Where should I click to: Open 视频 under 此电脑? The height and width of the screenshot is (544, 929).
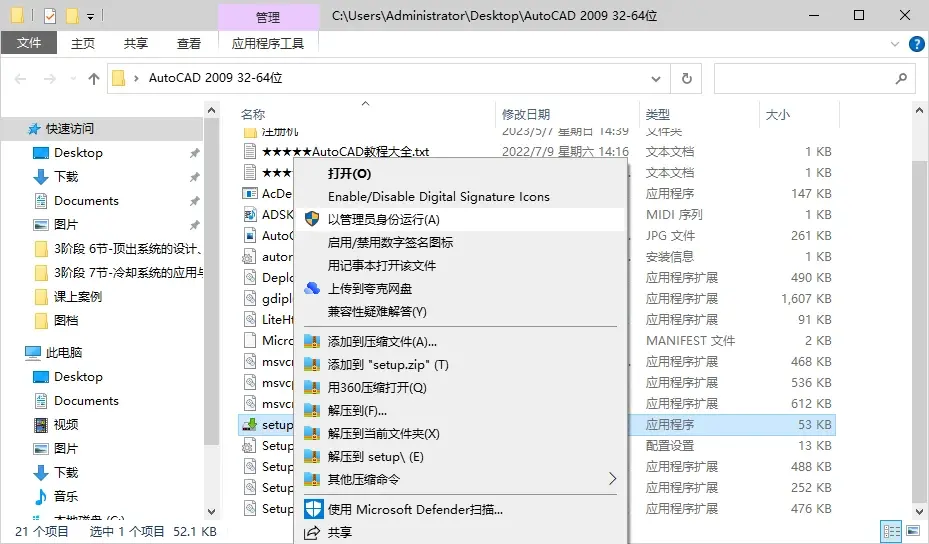pyautogui.click(x=66, y=425)
